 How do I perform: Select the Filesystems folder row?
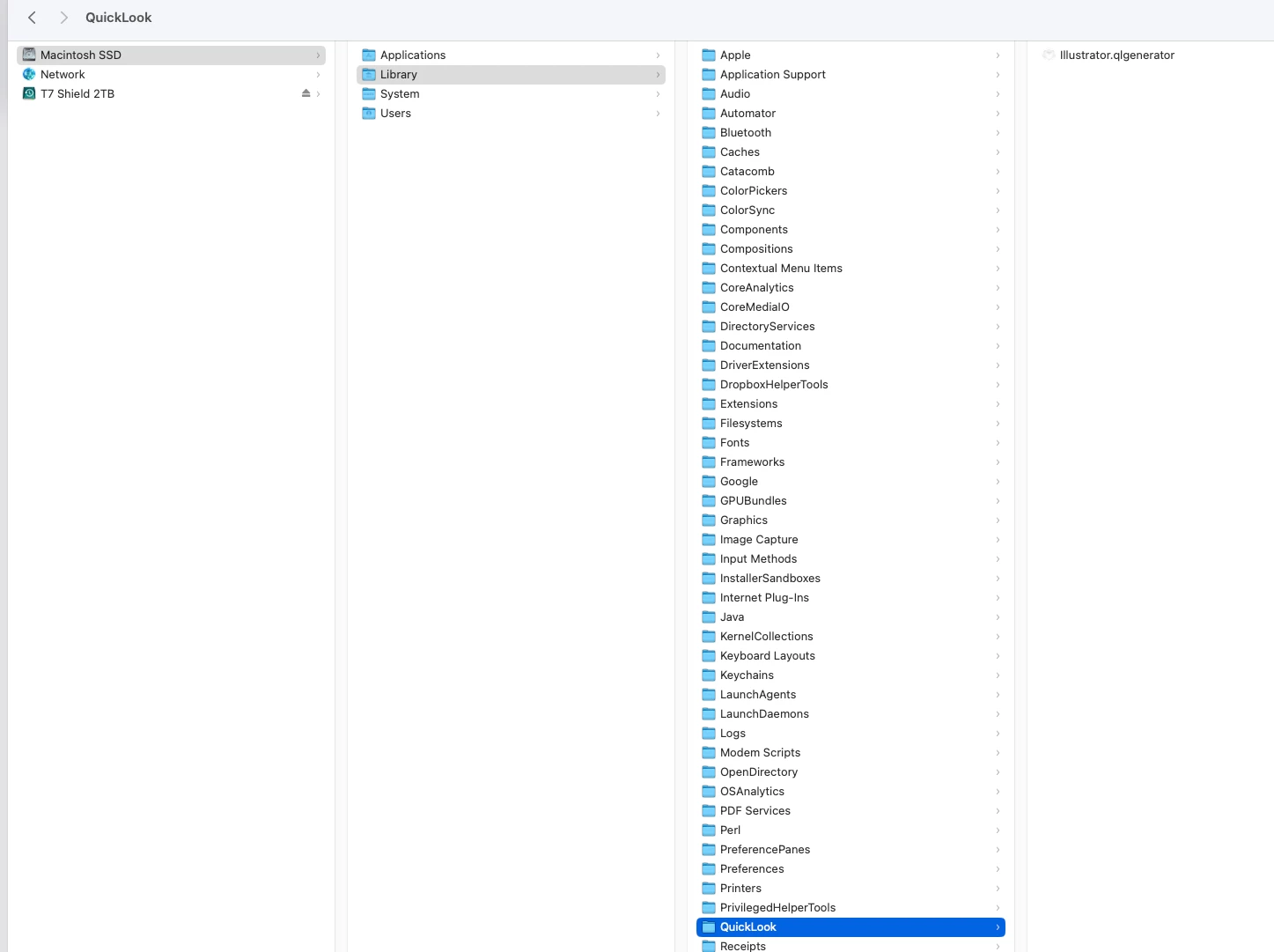[x=851, y=423]
